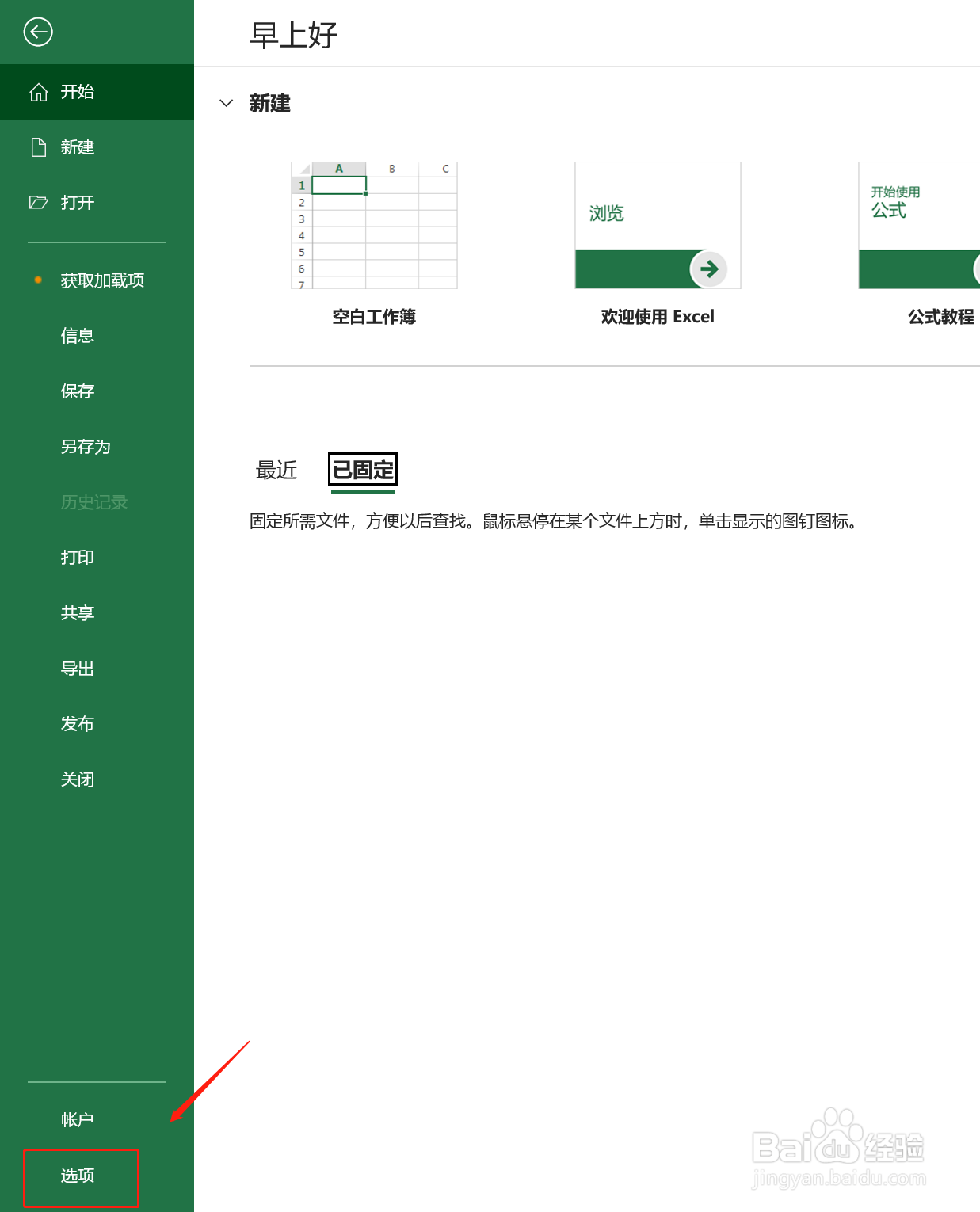Switch to the 最近 tab
The height and width of the screenshot is (1212, 980).
click(x=276, y=471)
